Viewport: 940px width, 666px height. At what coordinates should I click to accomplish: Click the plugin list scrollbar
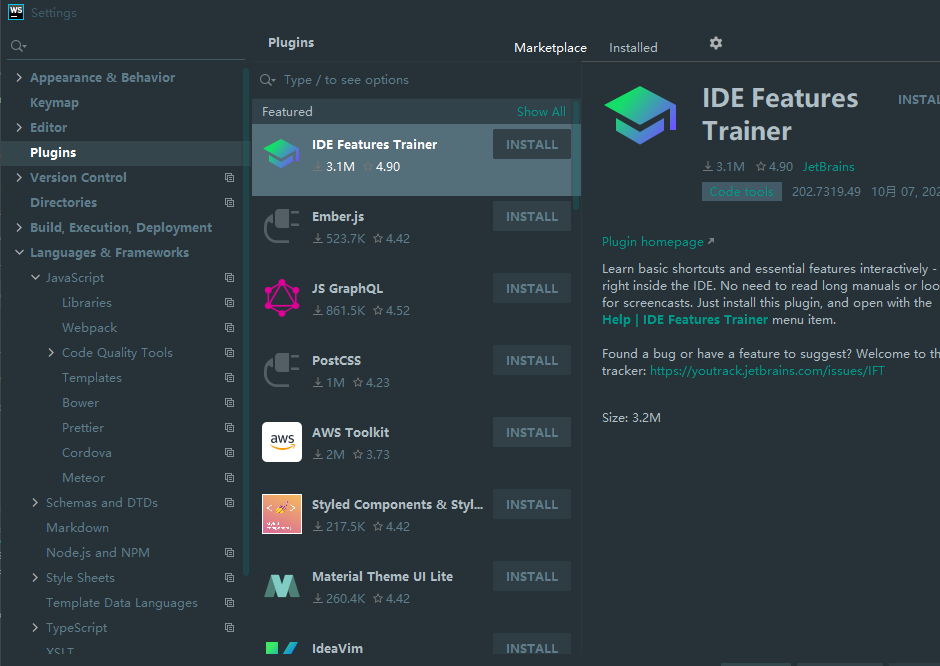coord(576,156)
